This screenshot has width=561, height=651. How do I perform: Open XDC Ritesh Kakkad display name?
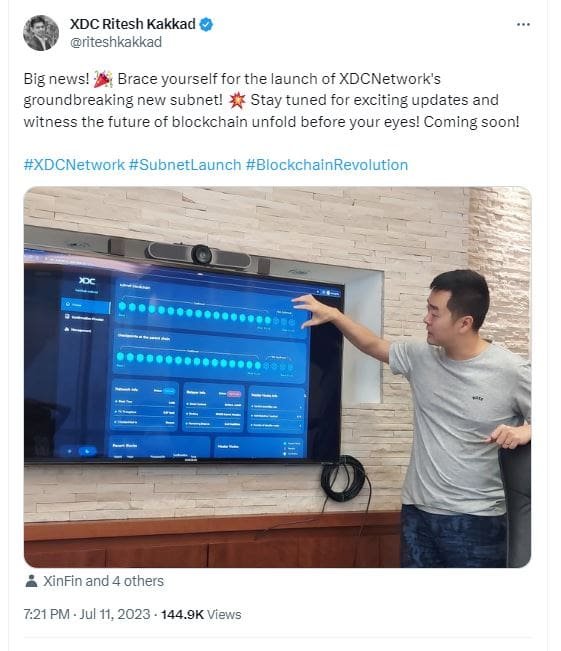tap(132, 24)
